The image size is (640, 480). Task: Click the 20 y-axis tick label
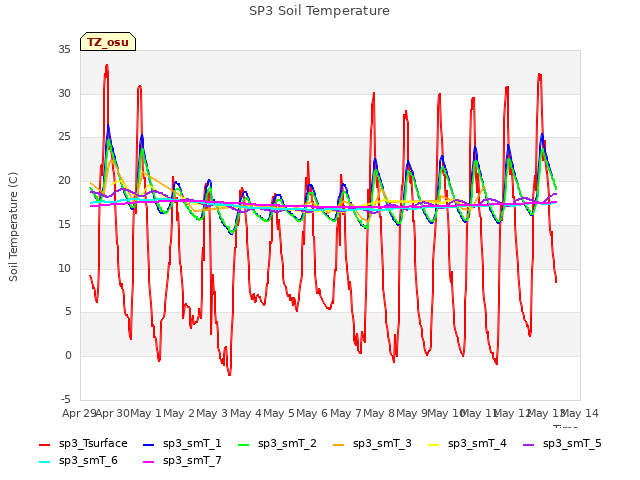coord(64,180)
